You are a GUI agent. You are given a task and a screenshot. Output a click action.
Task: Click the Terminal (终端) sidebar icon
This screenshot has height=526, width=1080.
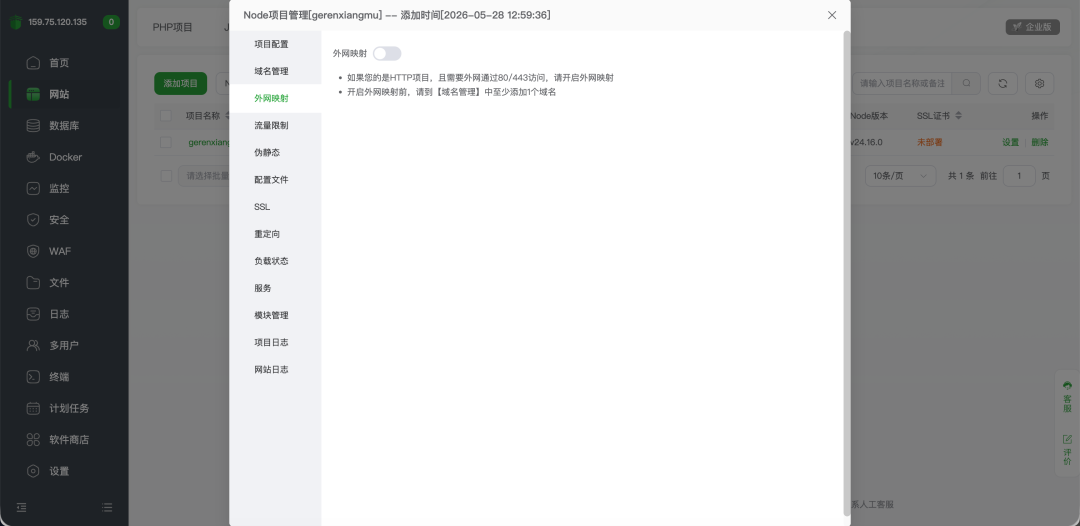click(x=33, y=377)
